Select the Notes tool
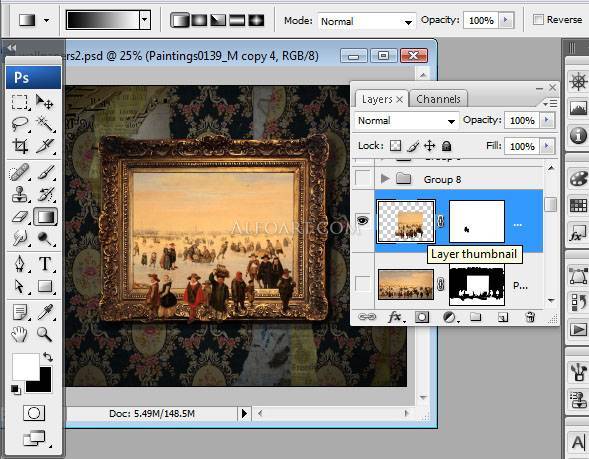589x459 pixels. pyautogui.click(x=20, y=312)
